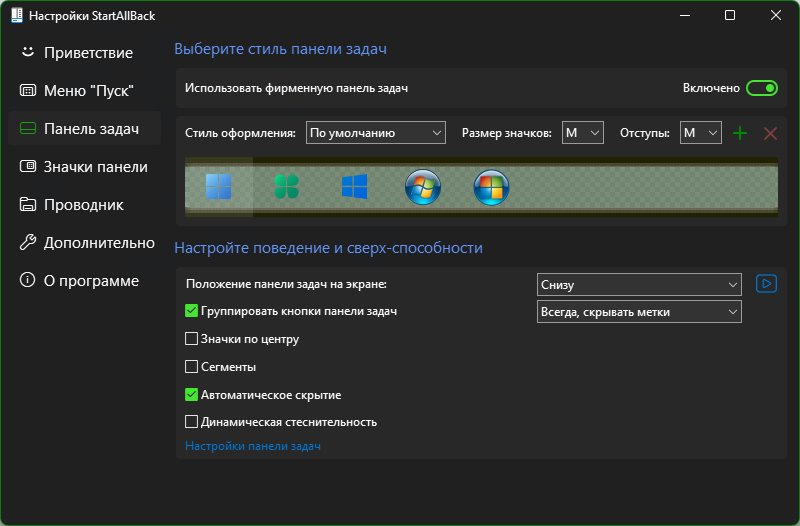Choose the Windows Vista orb start icon
The width and height of the screenshot is (800, 526).
(x=491, y=187)
